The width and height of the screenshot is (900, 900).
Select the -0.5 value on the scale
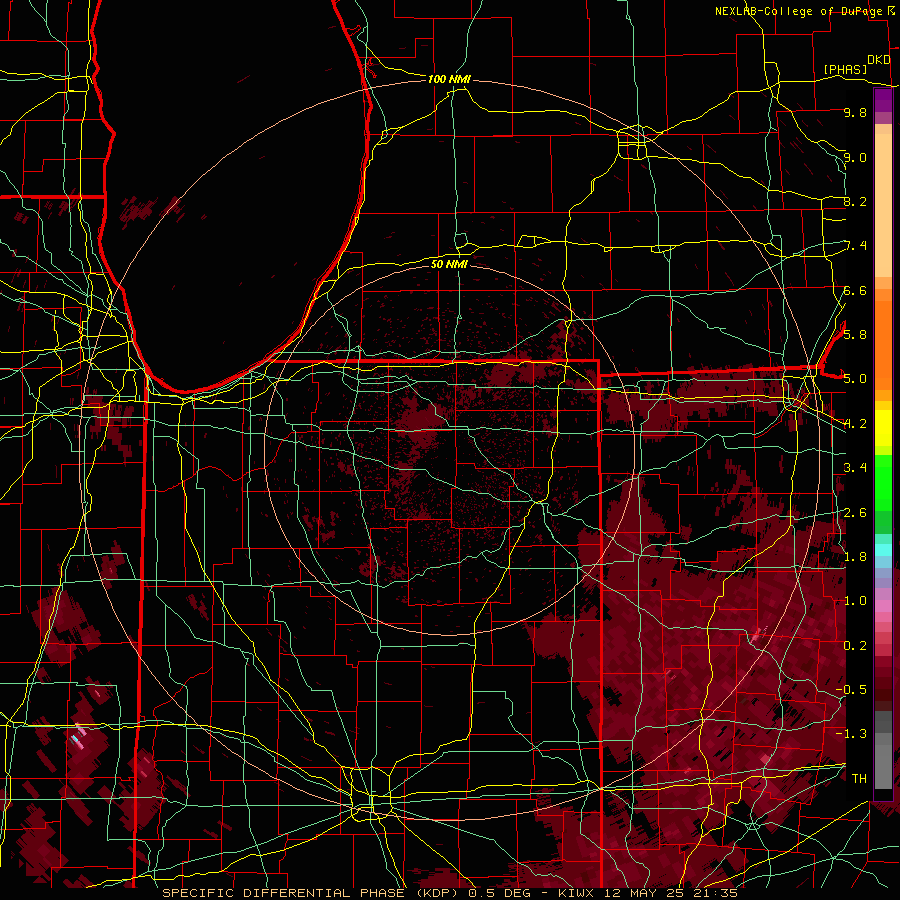coord(851,690)
